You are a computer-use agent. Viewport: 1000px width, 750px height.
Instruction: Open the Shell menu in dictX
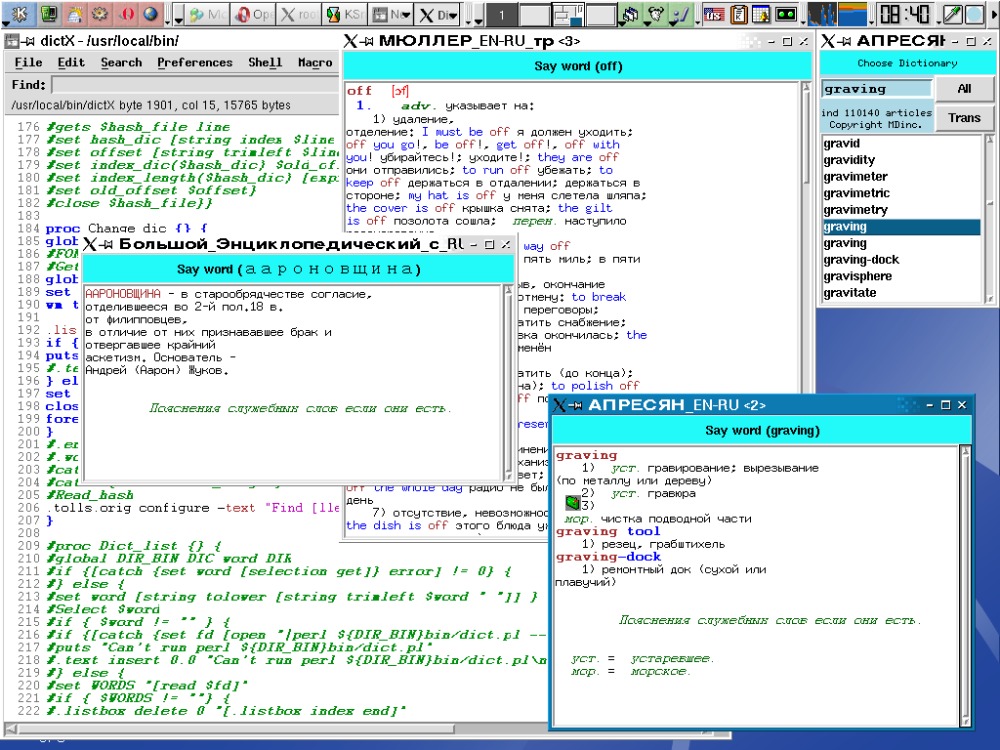(x=265, y=62)
